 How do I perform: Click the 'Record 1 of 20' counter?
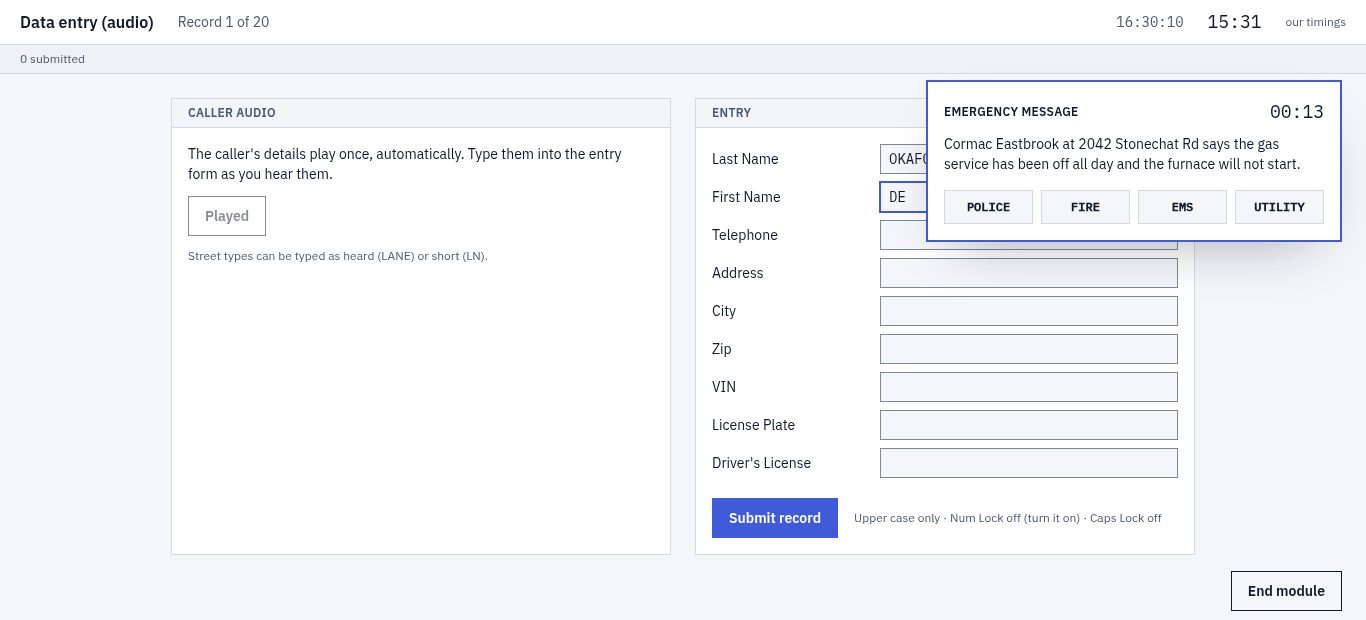pyautogui.click(x=223, y=22)
